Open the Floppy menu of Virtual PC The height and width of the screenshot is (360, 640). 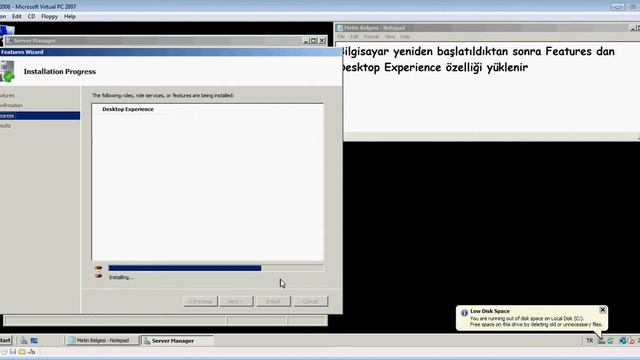[49, 16]
